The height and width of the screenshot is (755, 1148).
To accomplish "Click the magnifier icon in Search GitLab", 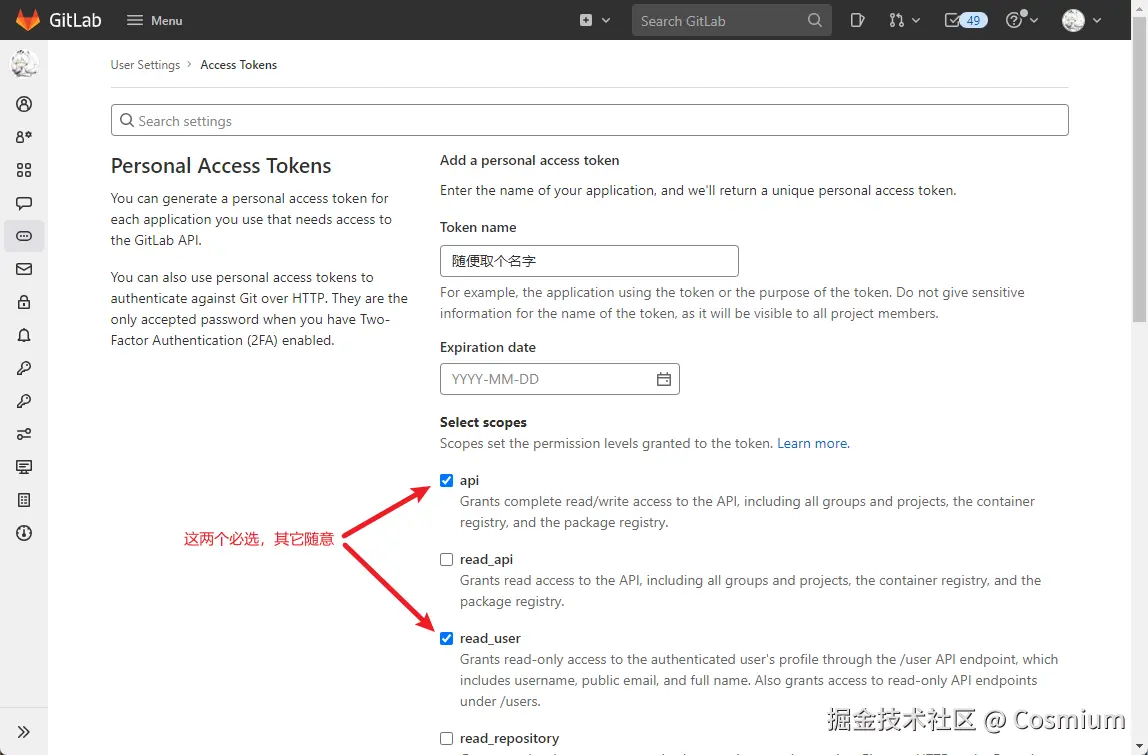I will pyautogui.click(x=814, y=21).
